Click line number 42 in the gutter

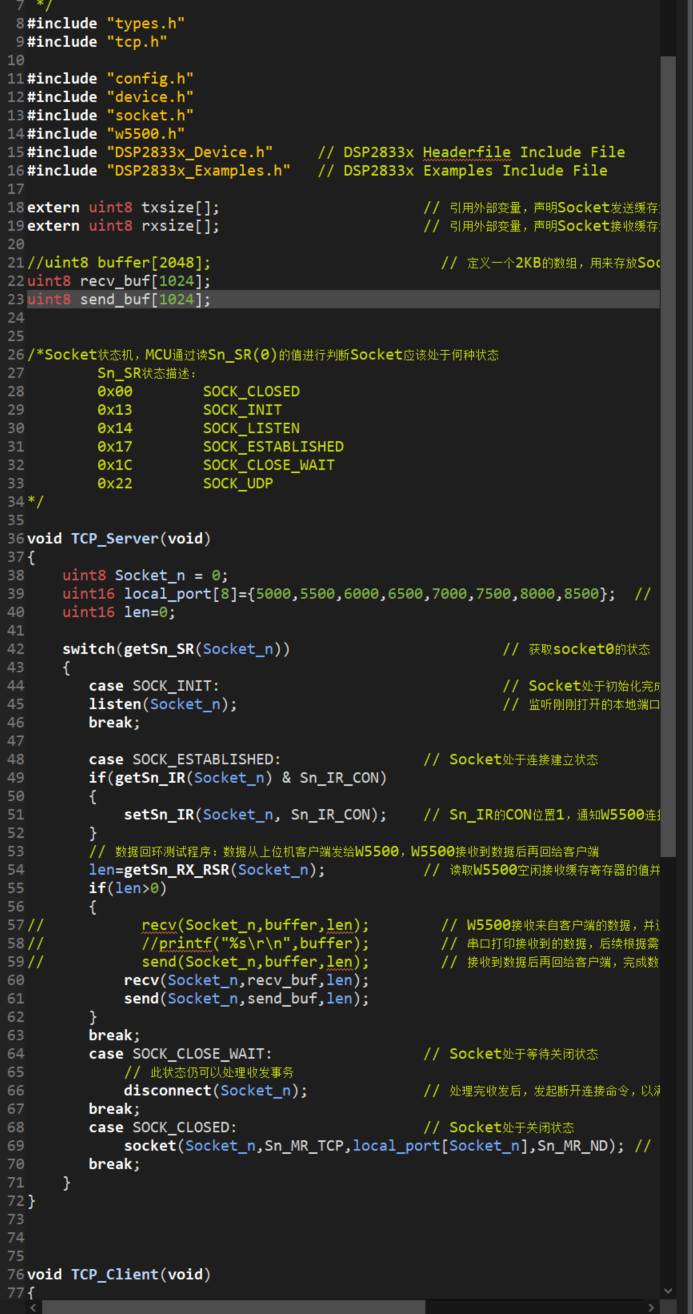pos(16,649)
